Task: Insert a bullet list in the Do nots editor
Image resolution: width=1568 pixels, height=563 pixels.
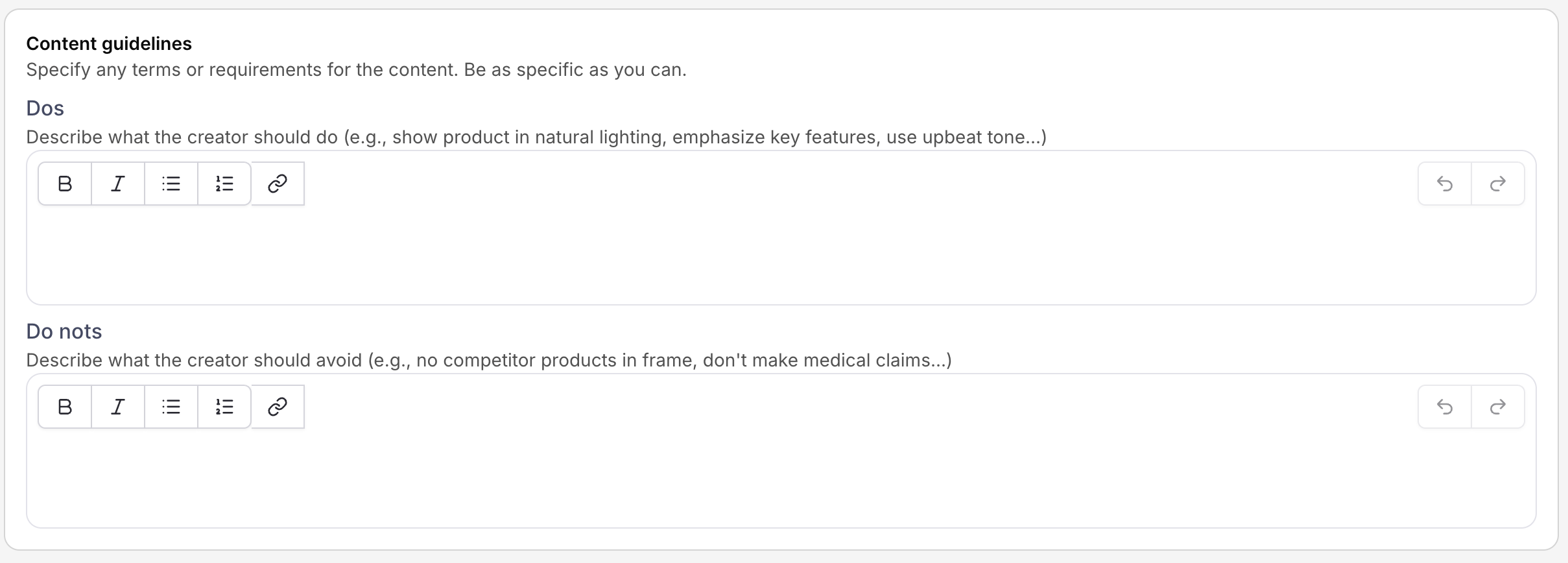Action: pyautogui.click(x=171, y=407)
